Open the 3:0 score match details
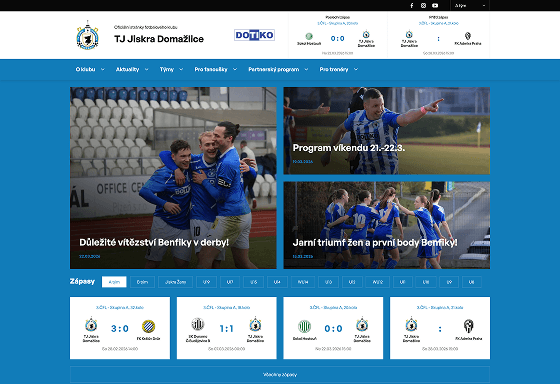This screenshot has width=560, height=384. [120, 328]
